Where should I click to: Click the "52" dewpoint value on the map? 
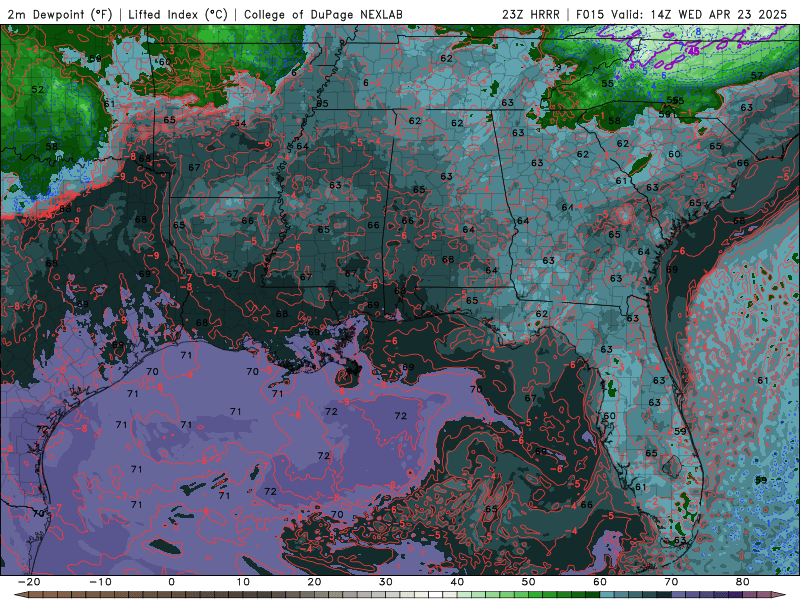[x=38, y=89]
